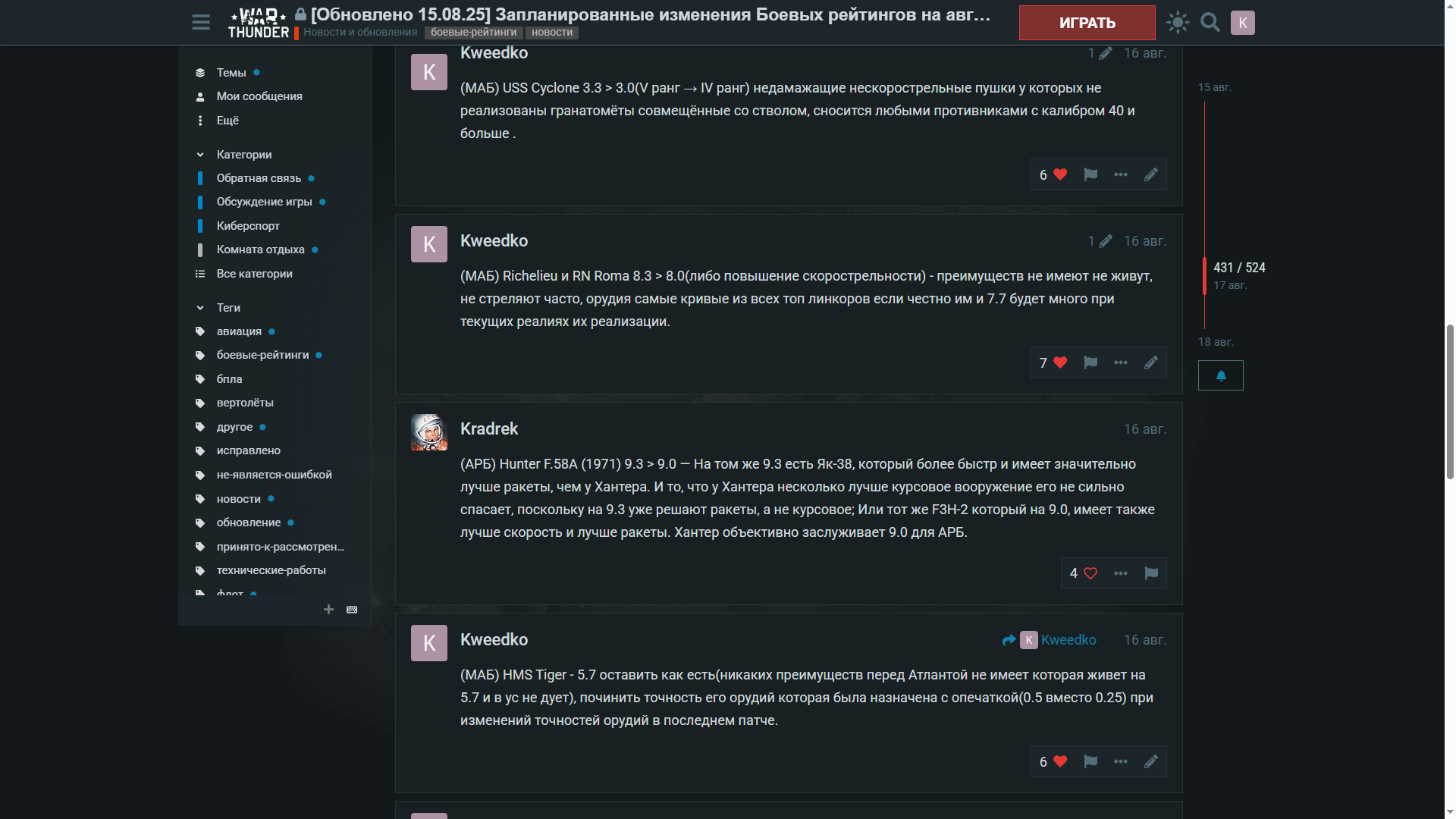1456x819 pixels.
Task: Click the ИГРАТЬ button
Action: 1087,23
